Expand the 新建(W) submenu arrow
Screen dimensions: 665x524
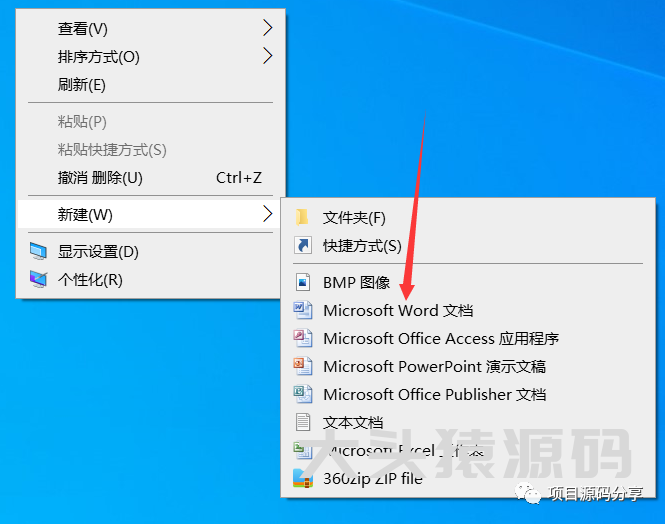click(267, 214)
